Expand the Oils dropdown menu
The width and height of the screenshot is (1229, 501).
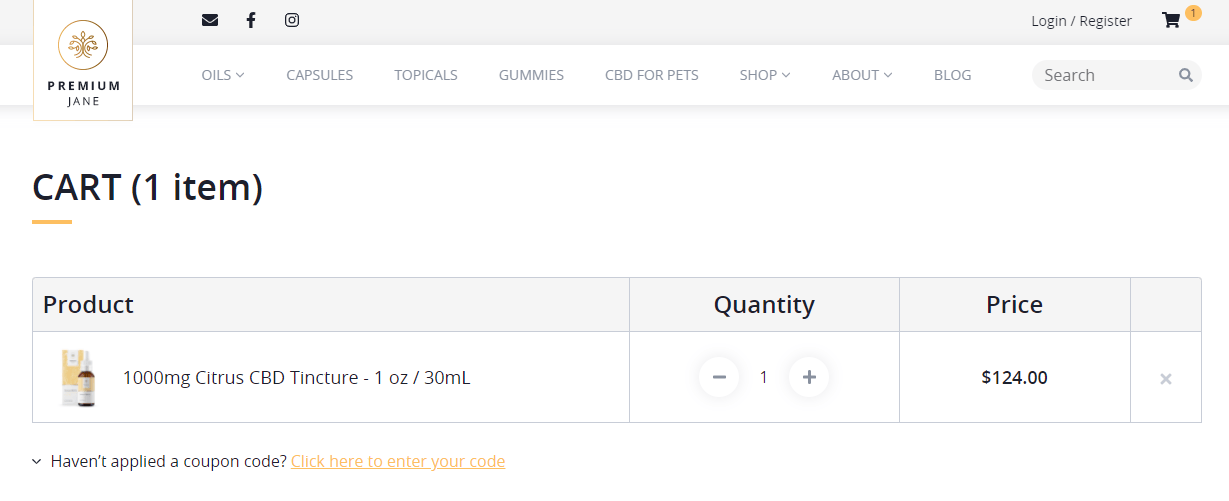(x=223, y=75)
